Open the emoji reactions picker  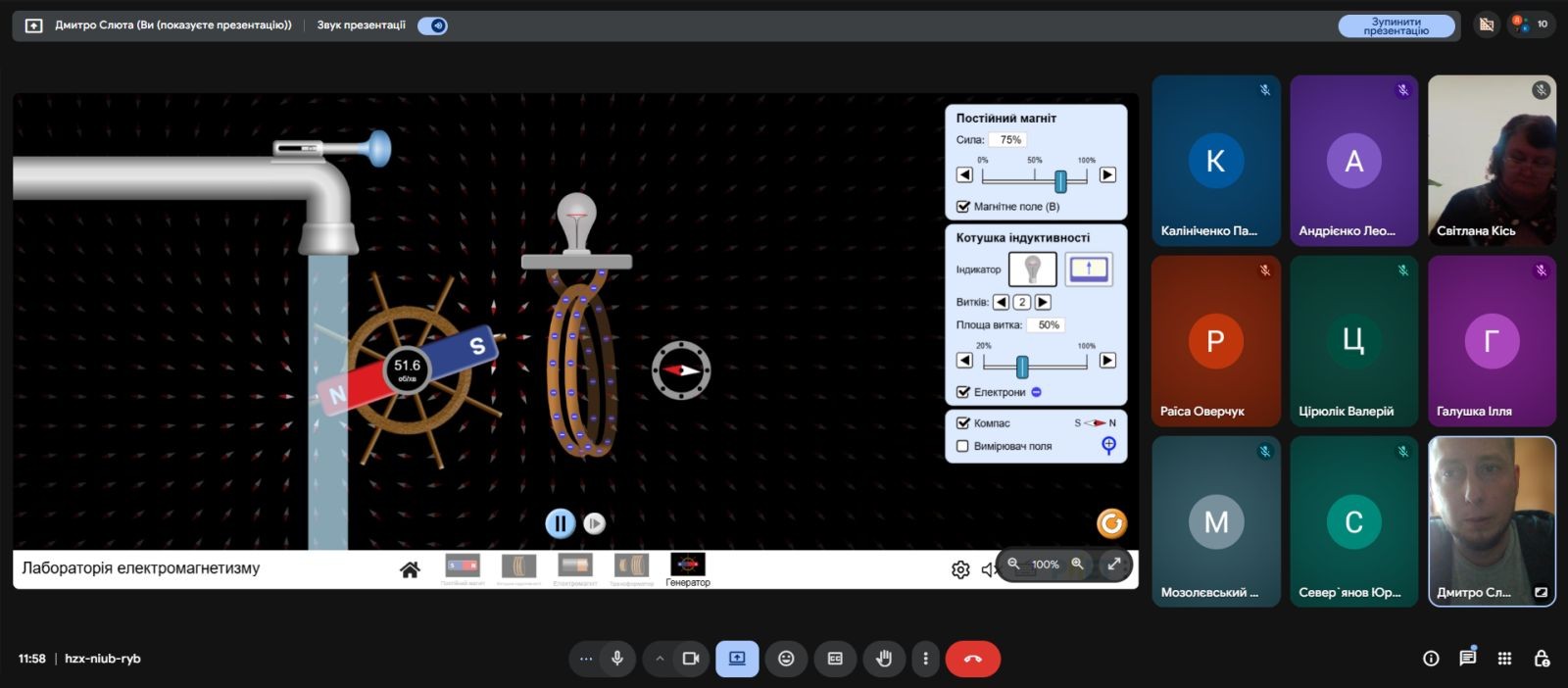point(786,659)
